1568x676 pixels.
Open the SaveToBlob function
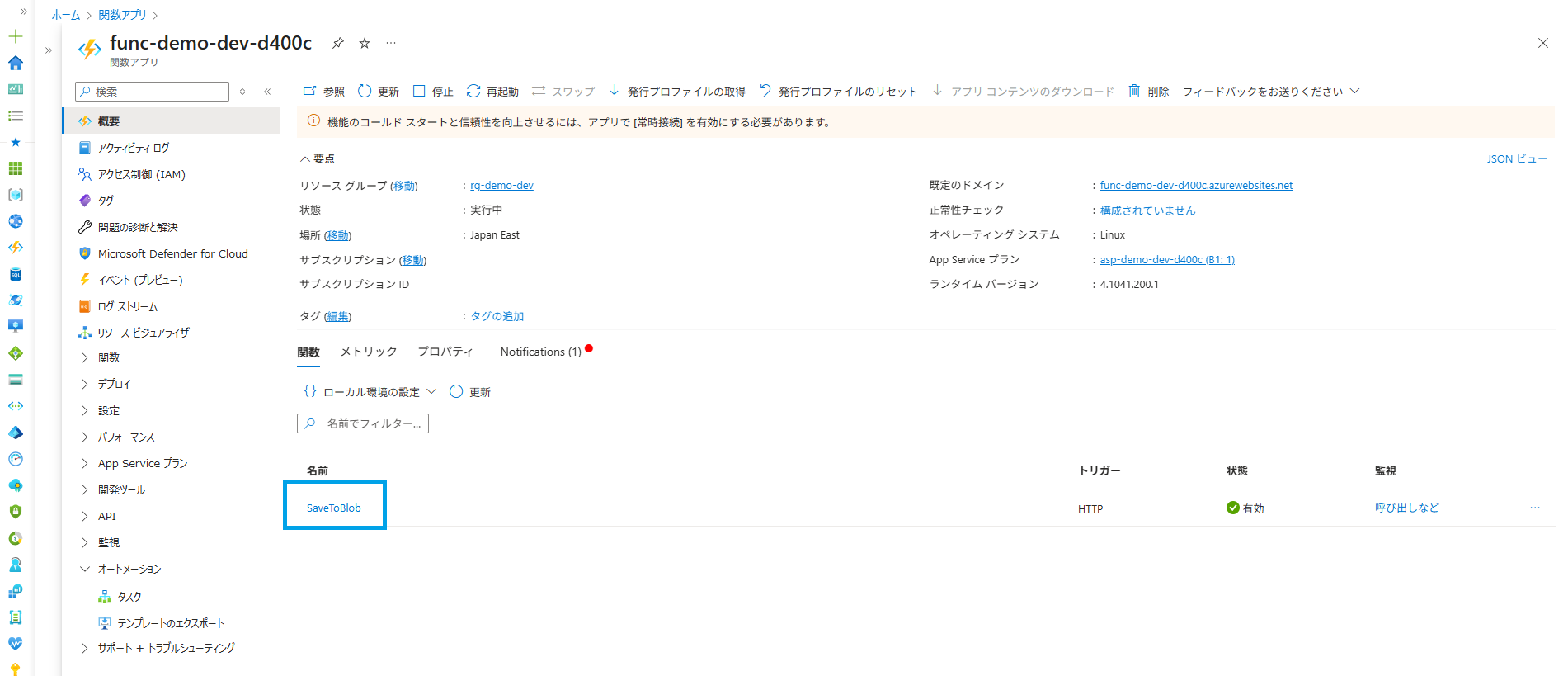pyautogui.click(x=334, y=508)
